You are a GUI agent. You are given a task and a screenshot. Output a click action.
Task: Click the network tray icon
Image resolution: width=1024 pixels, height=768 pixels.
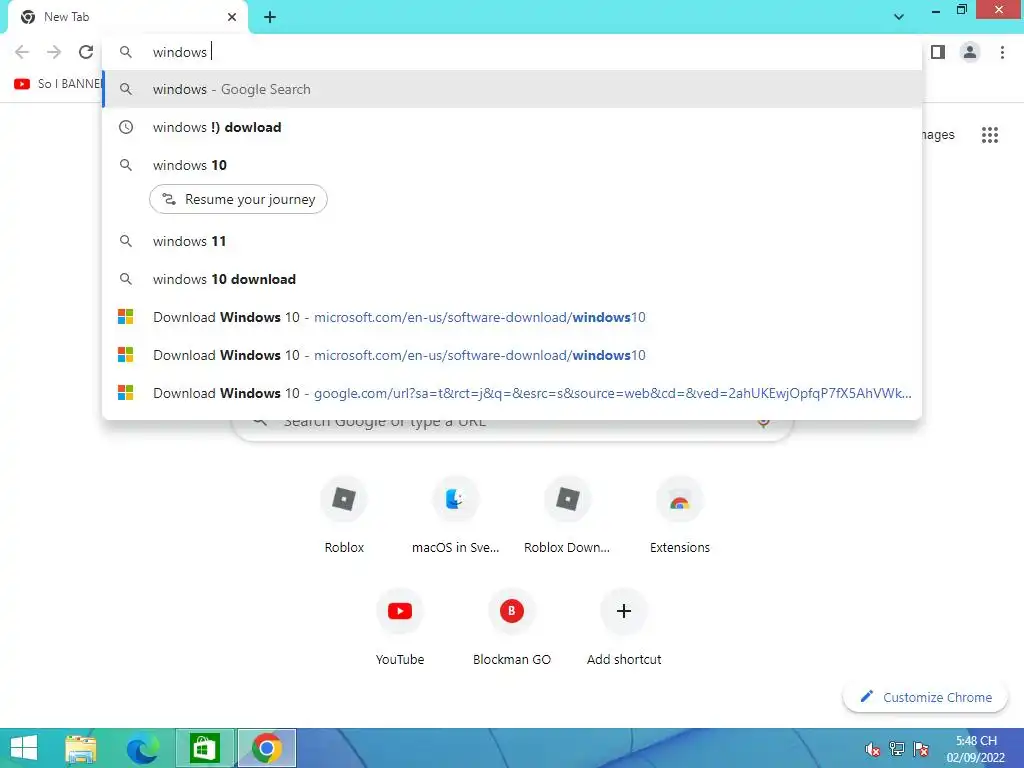pos(897,749)
